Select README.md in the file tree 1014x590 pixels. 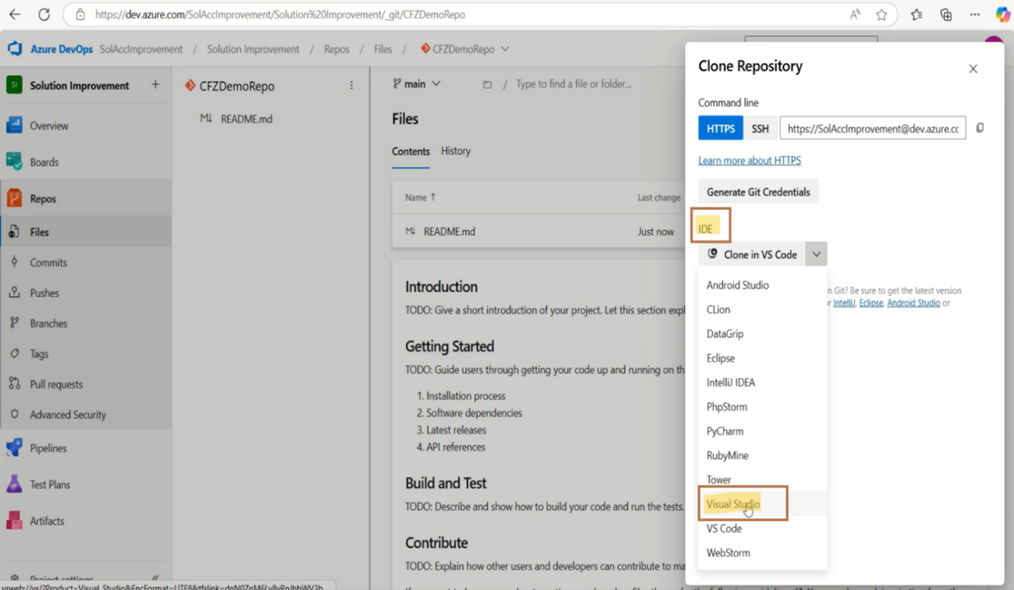[x=246, y=118]
